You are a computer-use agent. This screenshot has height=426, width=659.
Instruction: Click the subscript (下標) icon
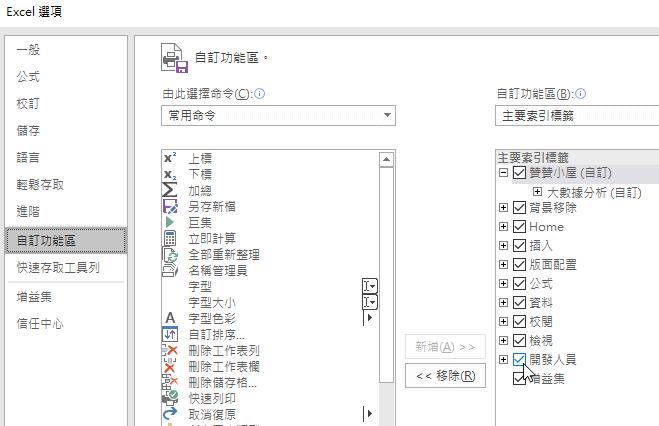[170, 174]
